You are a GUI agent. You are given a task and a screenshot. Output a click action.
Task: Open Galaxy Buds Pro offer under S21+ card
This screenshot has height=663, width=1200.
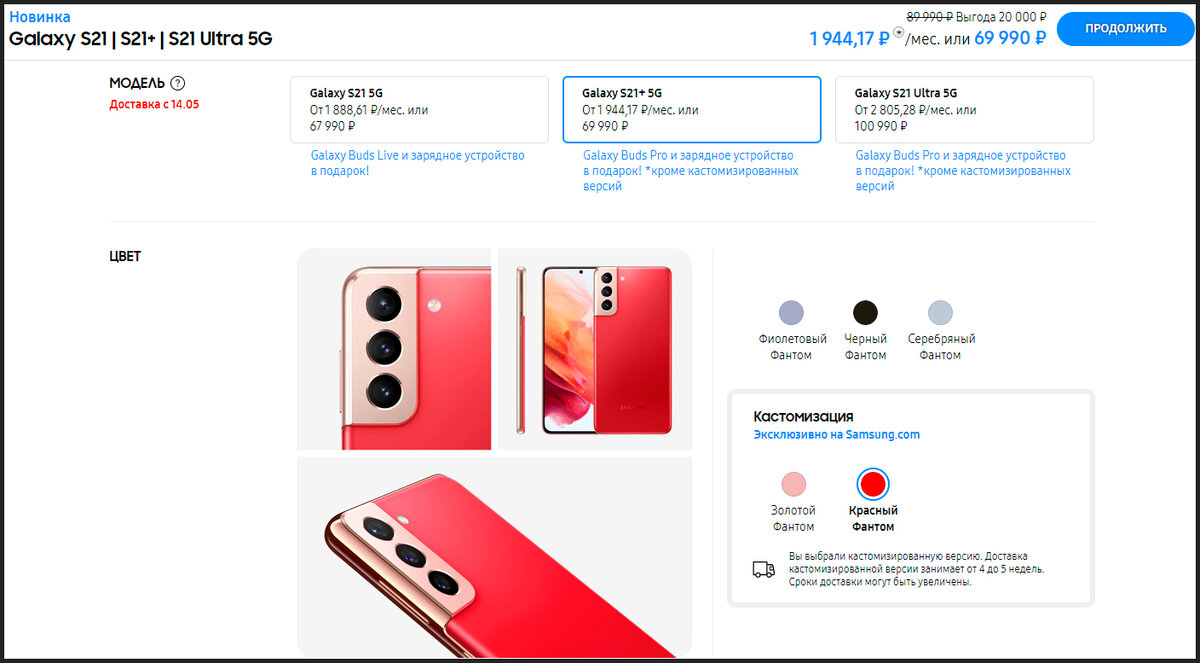[691, 171]
